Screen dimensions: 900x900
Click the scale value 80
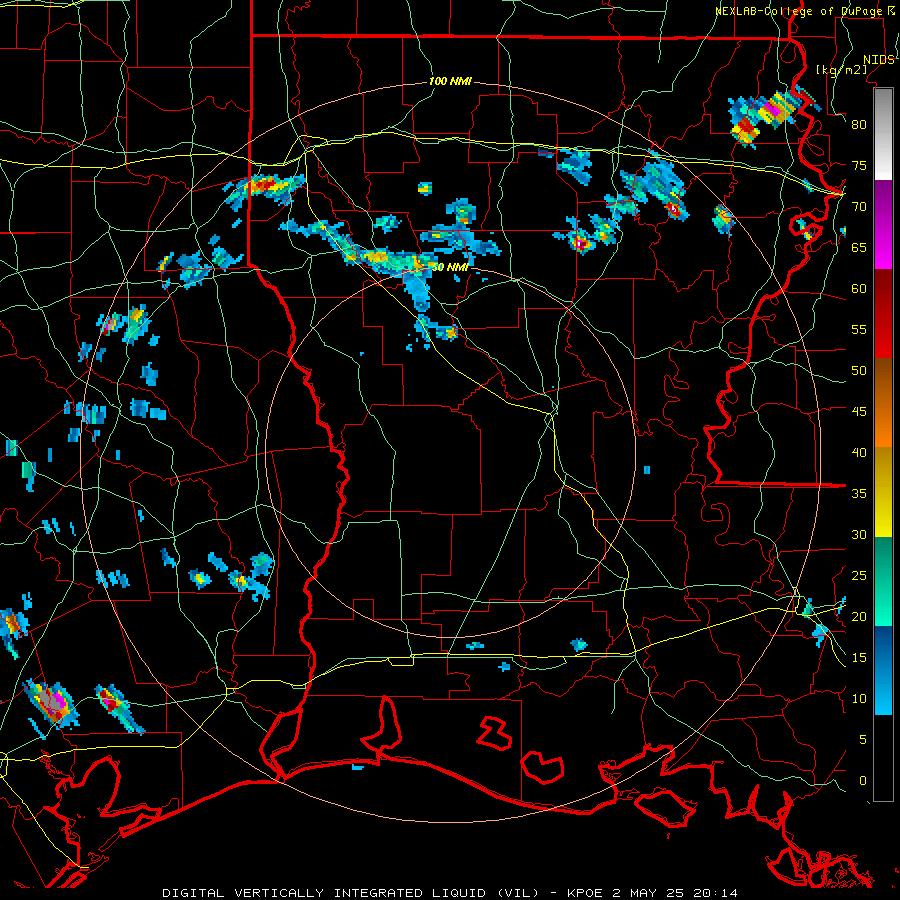coord(859,125)
